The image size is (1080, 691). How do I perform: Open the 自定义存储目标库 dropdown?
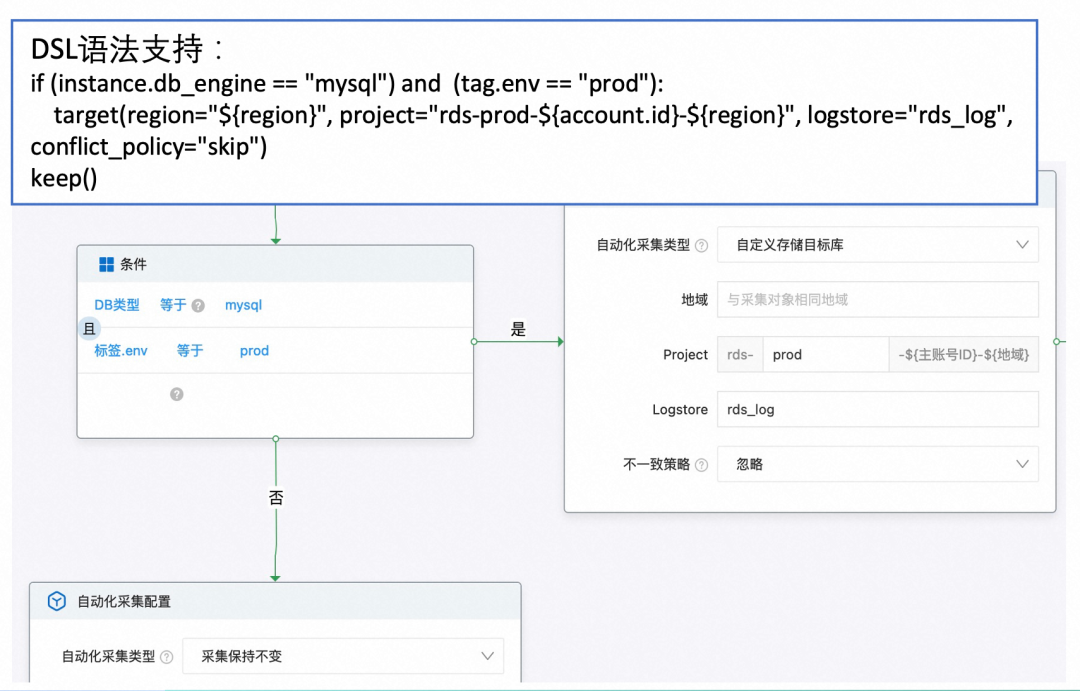point(877,245)
